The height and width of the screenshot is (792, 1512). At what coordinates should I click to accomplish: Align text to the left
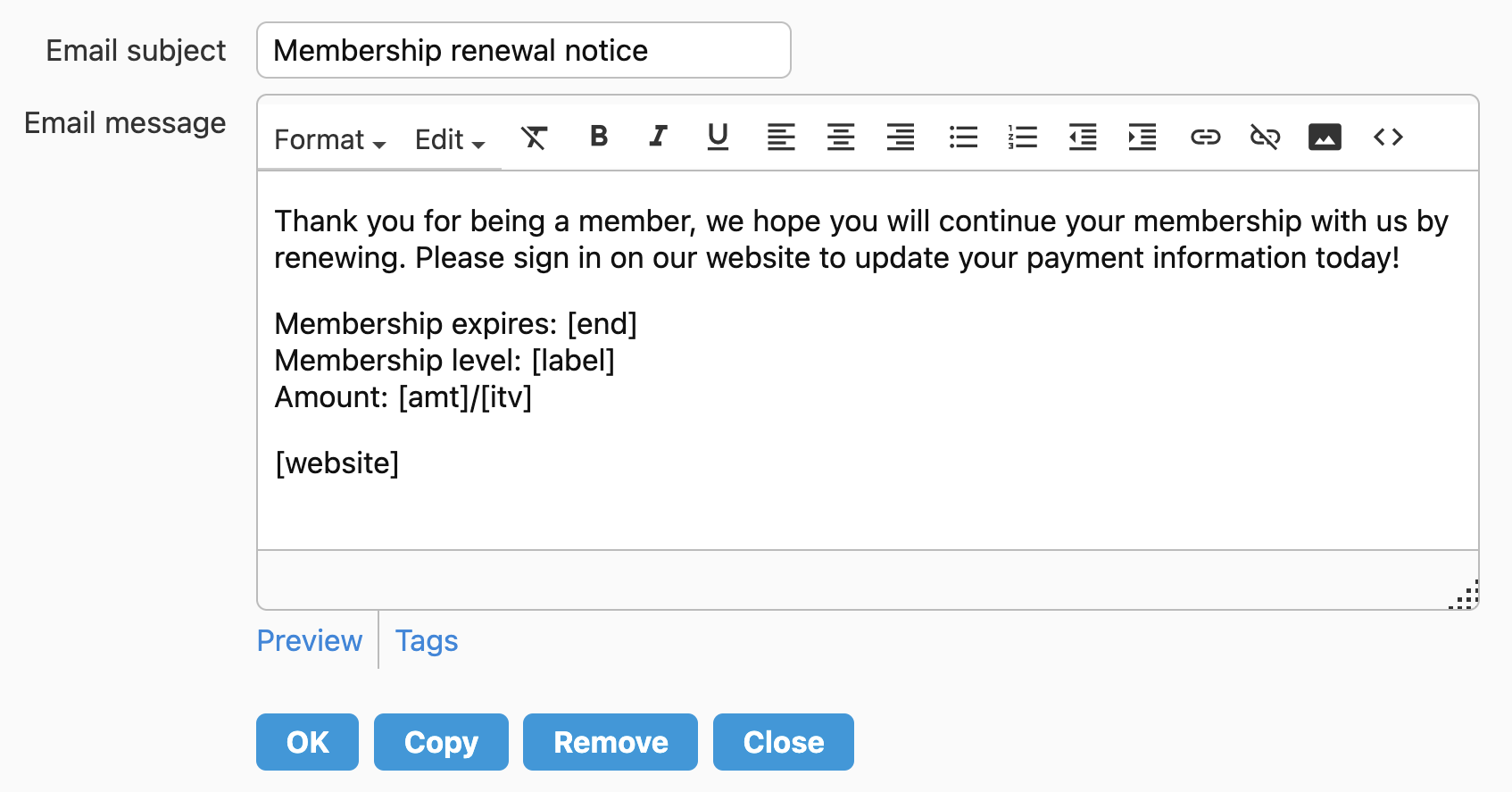[781, 138]
